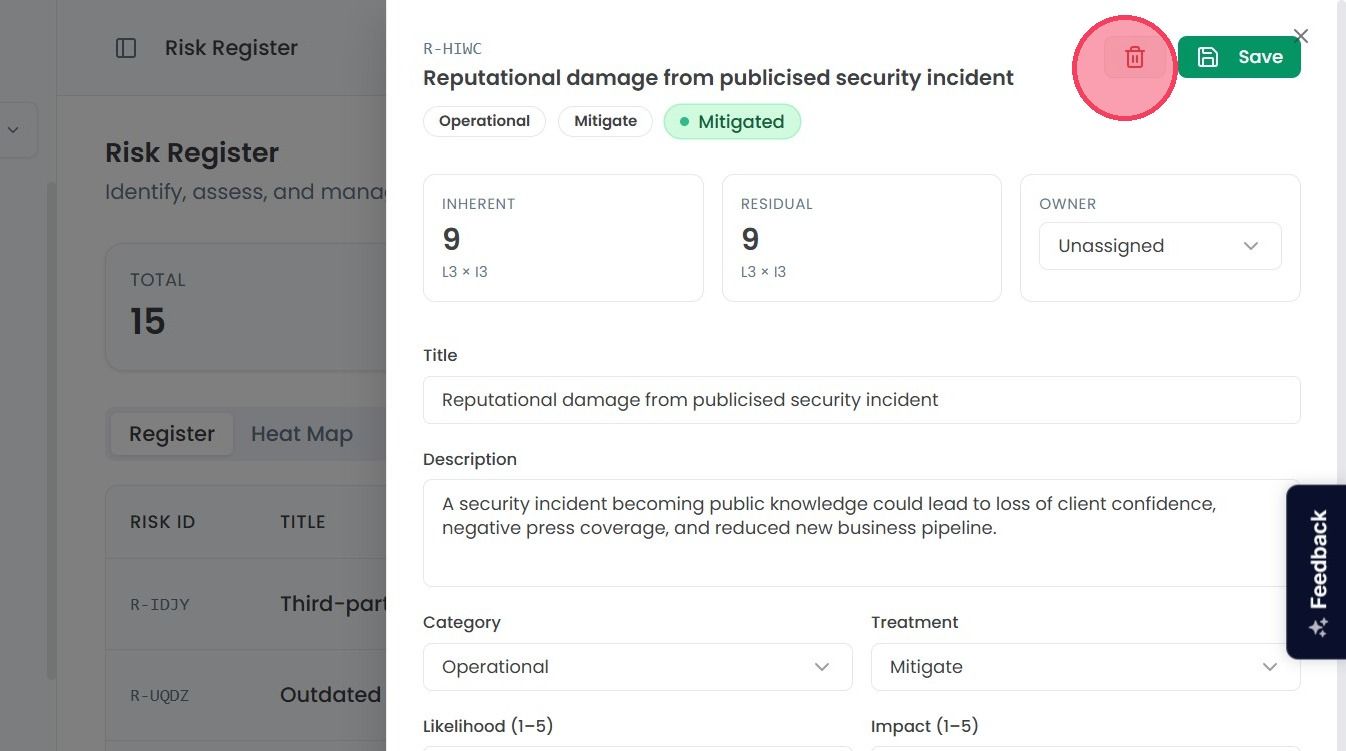Delete this risk with the trash icon
Image resolution: width=1346 pixels, height=751 pixels.
click(1135, 57)
